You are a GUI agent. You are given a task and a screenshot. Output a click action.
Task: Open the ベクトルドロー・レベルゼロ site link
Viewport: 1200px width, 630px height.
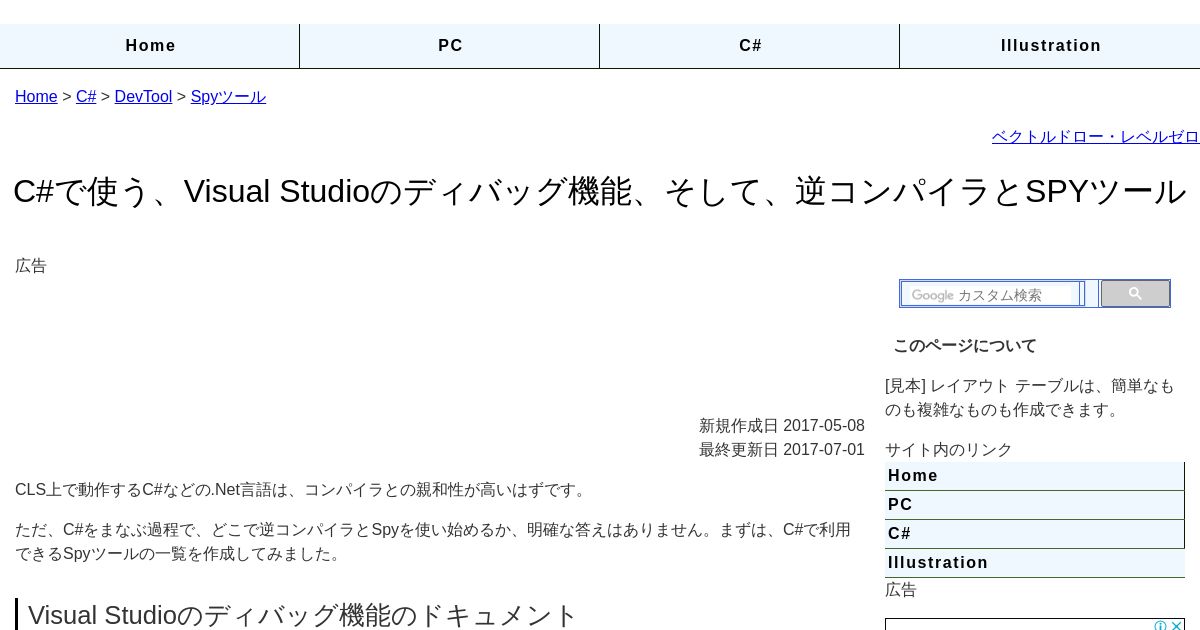tap(1095, 137)
